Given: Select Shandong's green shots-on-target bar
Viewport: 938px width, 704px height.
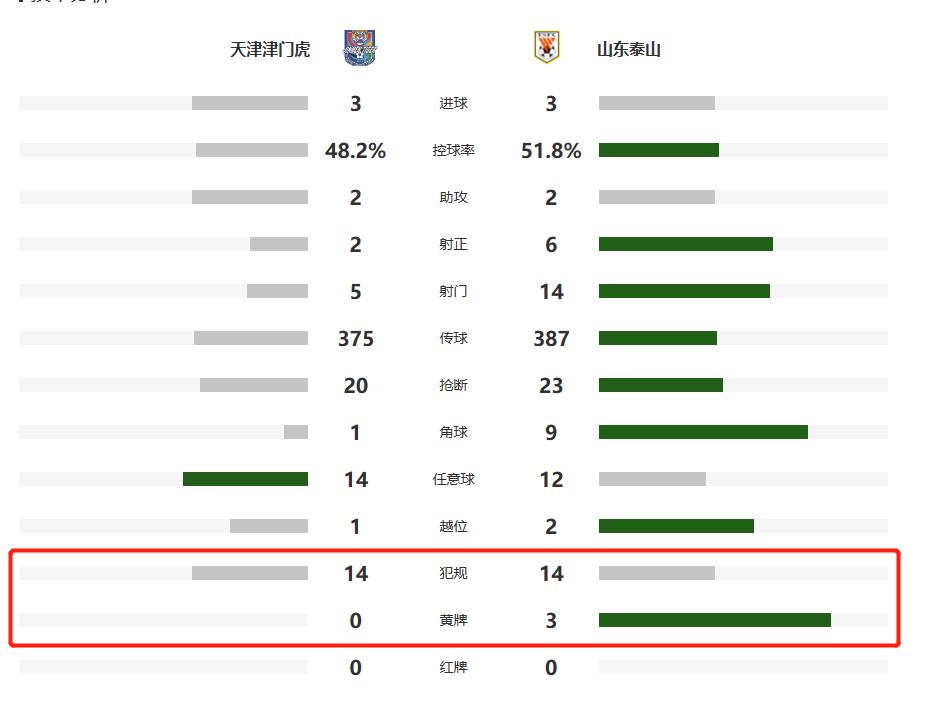Looking at the screenshot, I should (x=685, y=244).
